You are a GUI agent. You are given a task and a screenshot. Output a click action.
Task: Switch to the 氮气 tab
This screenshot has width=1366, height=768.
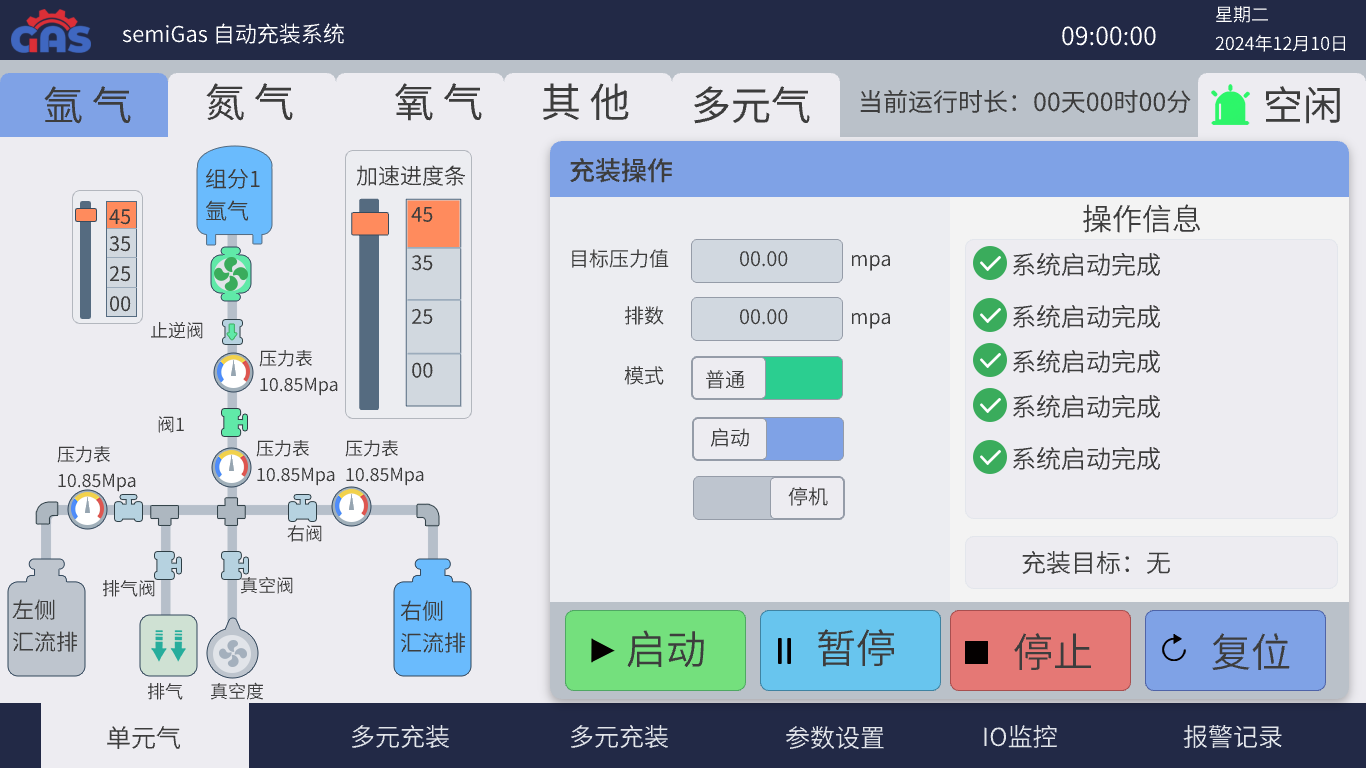[x=251, y=105]
